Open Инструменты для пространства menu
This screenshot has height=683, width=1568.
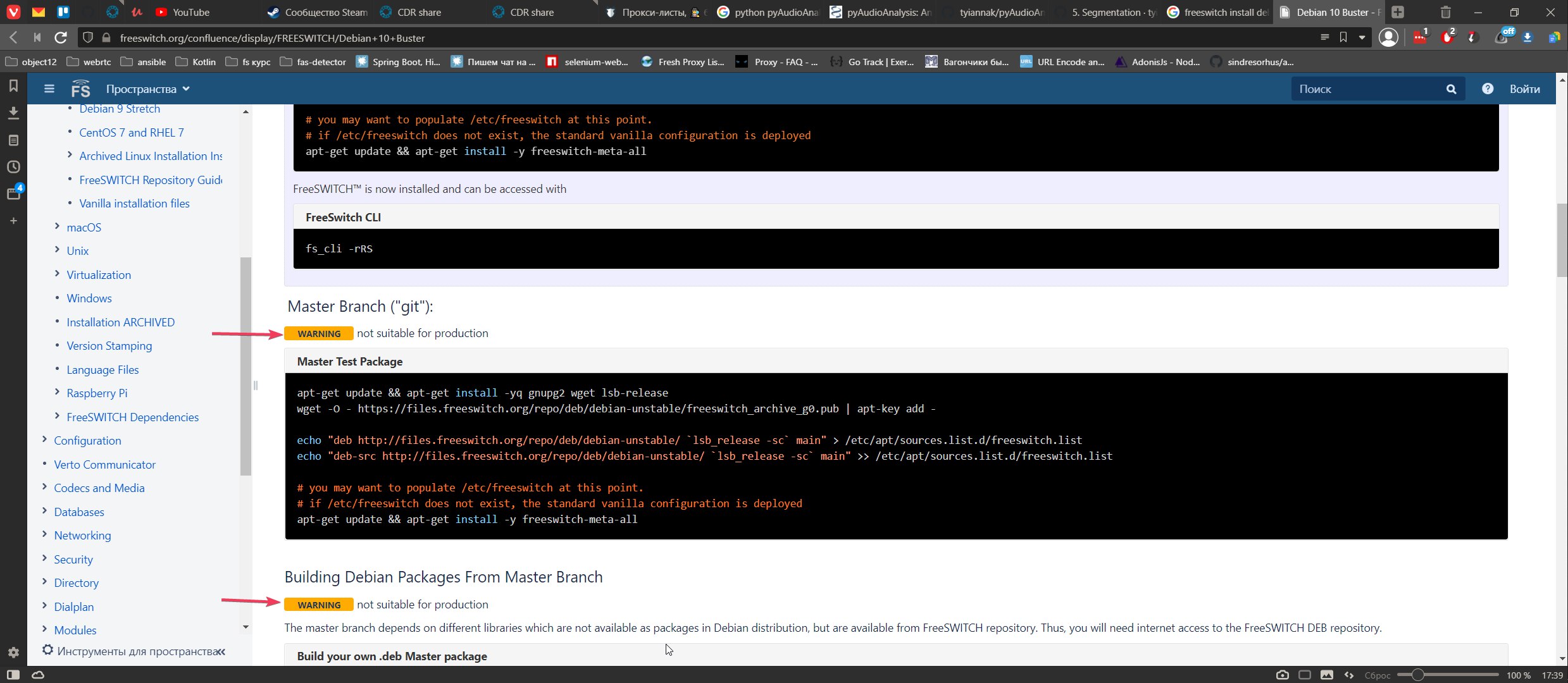tap(130, 651)
